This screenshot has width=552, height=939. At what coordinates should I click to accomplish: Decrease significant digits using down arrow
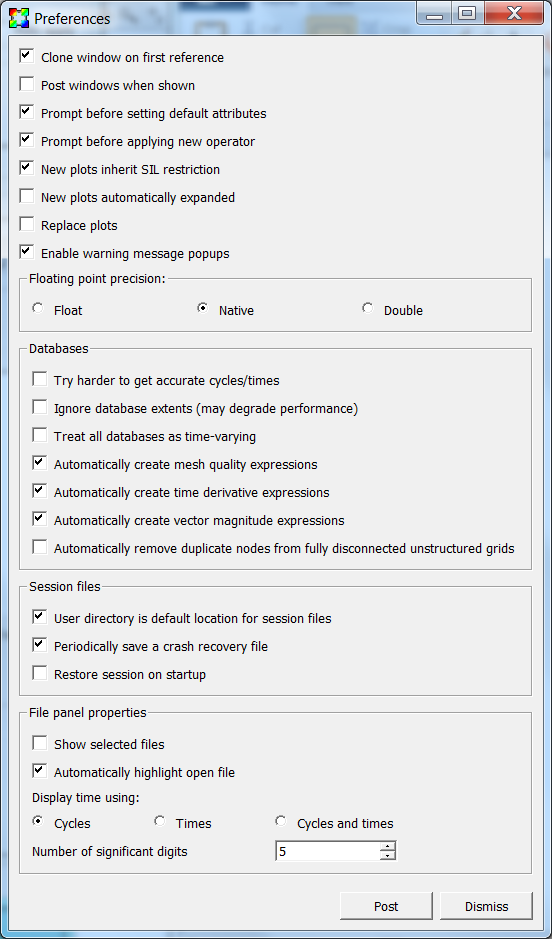(x=388, y=856)
